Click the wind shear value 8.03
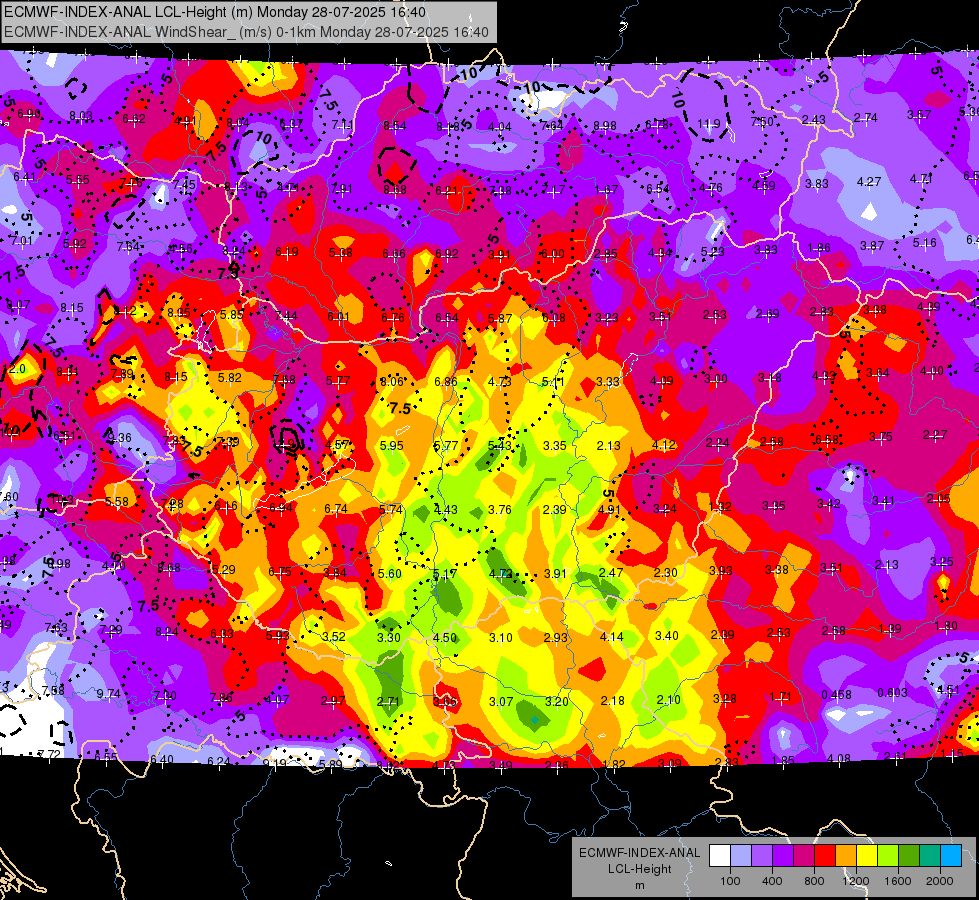This screenshot has height=900, width=979. tap(81, 116)
